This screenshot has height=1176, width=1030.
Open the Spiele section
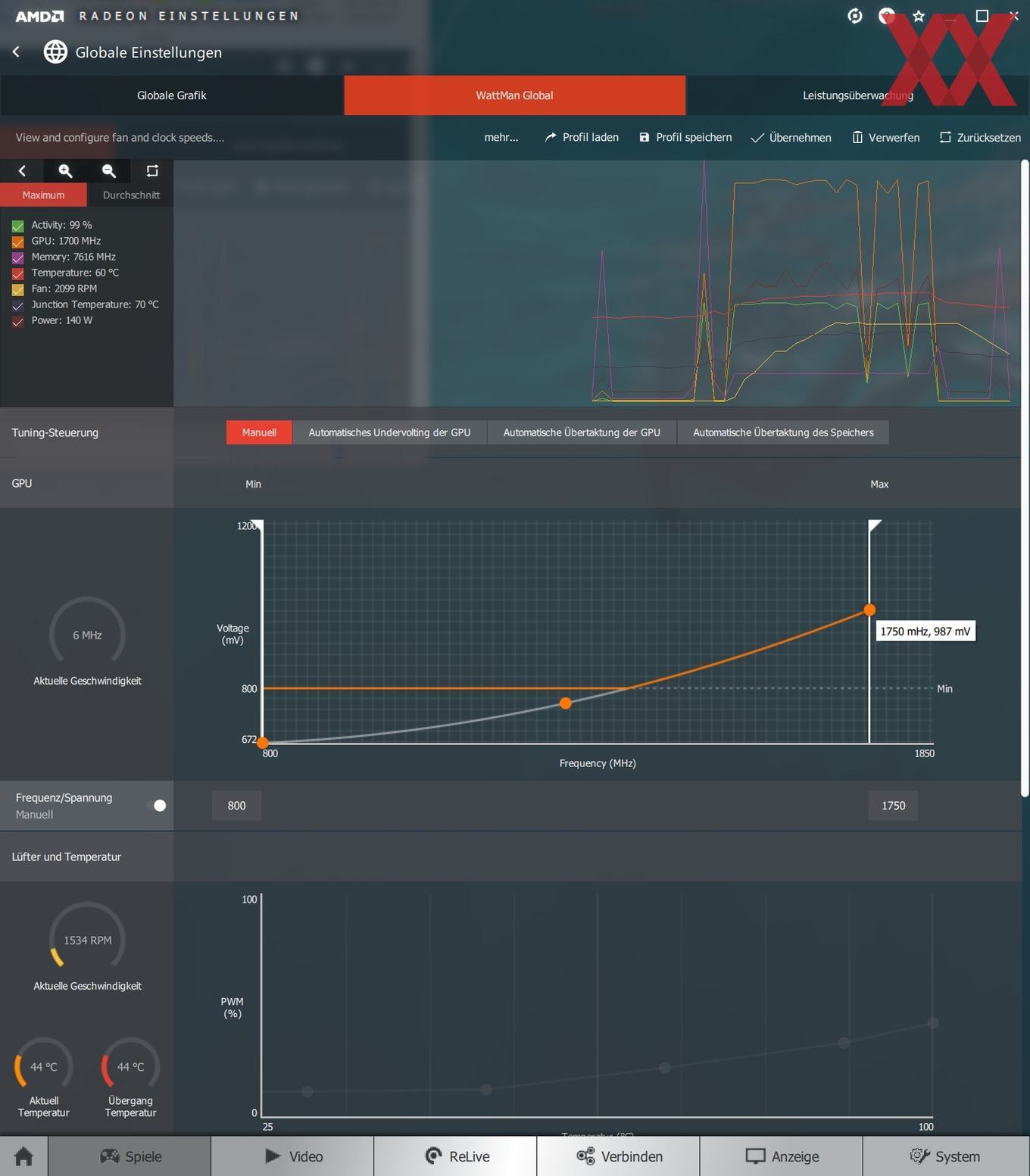(130, 1156)
